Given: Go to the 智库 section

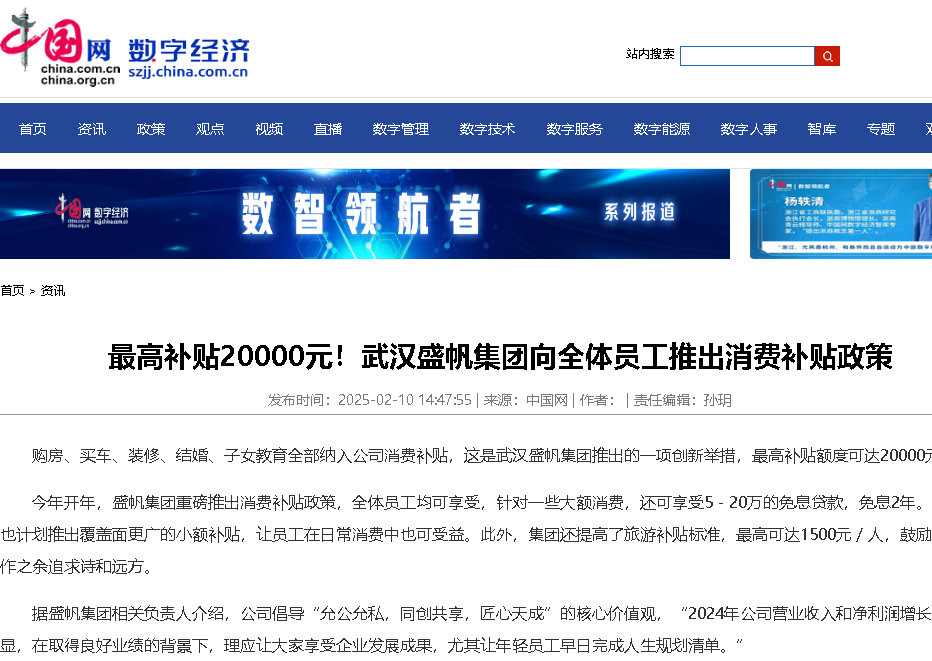Looking at the screenshot, I should (x=822, y=129).
